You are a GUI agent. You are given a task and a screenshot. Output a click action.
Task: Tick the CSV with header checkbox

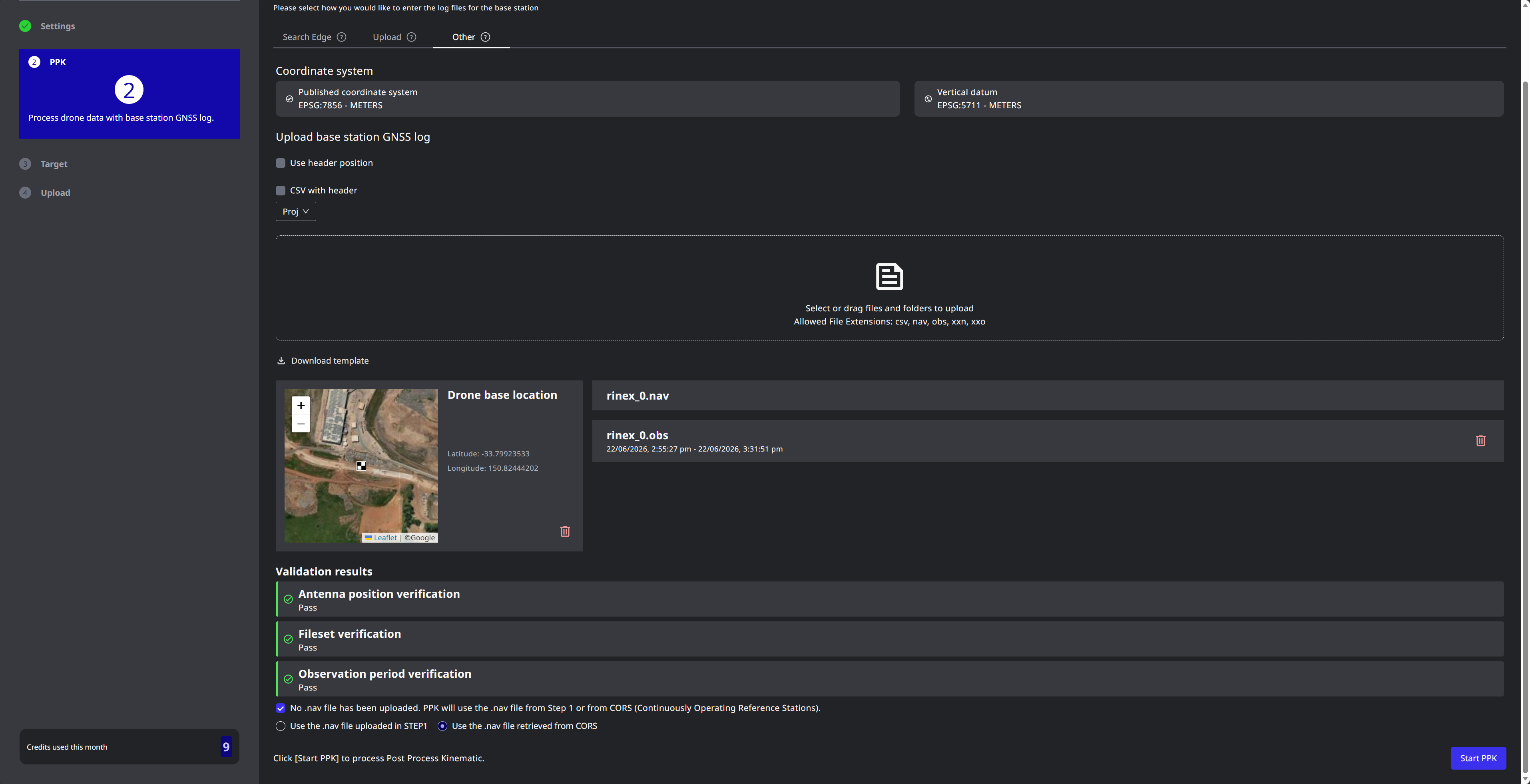click(x=280, y=191)
